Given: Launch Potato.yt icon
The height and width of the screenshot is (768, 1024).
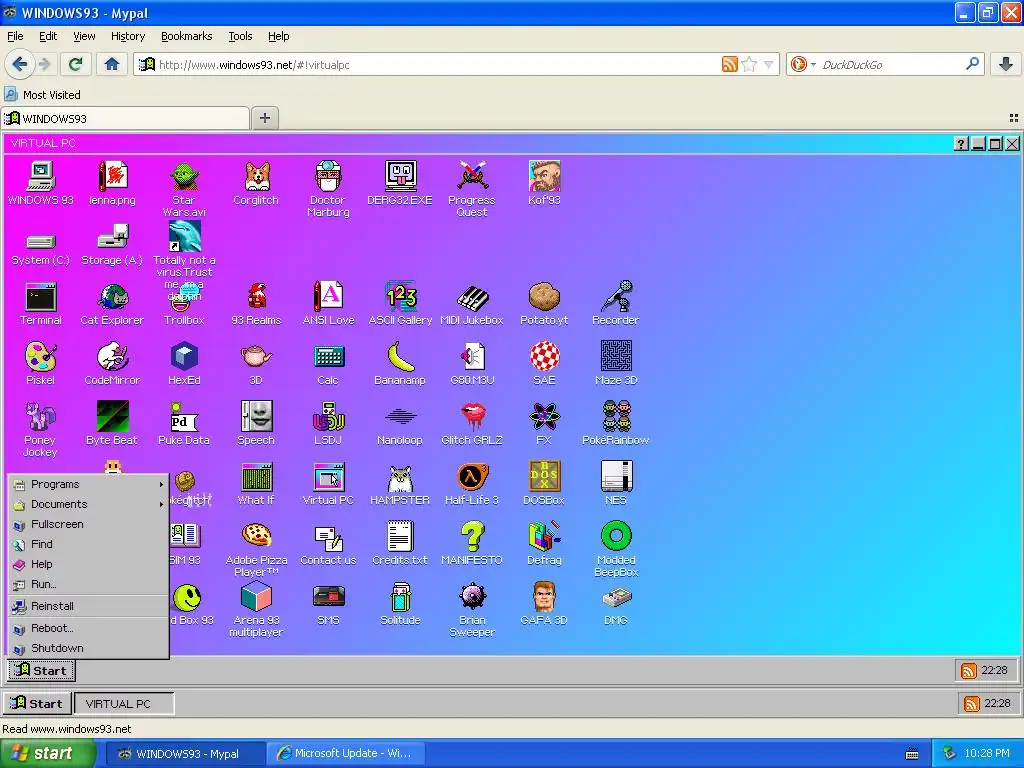Looking at the screenshot, I should (544, 304).
